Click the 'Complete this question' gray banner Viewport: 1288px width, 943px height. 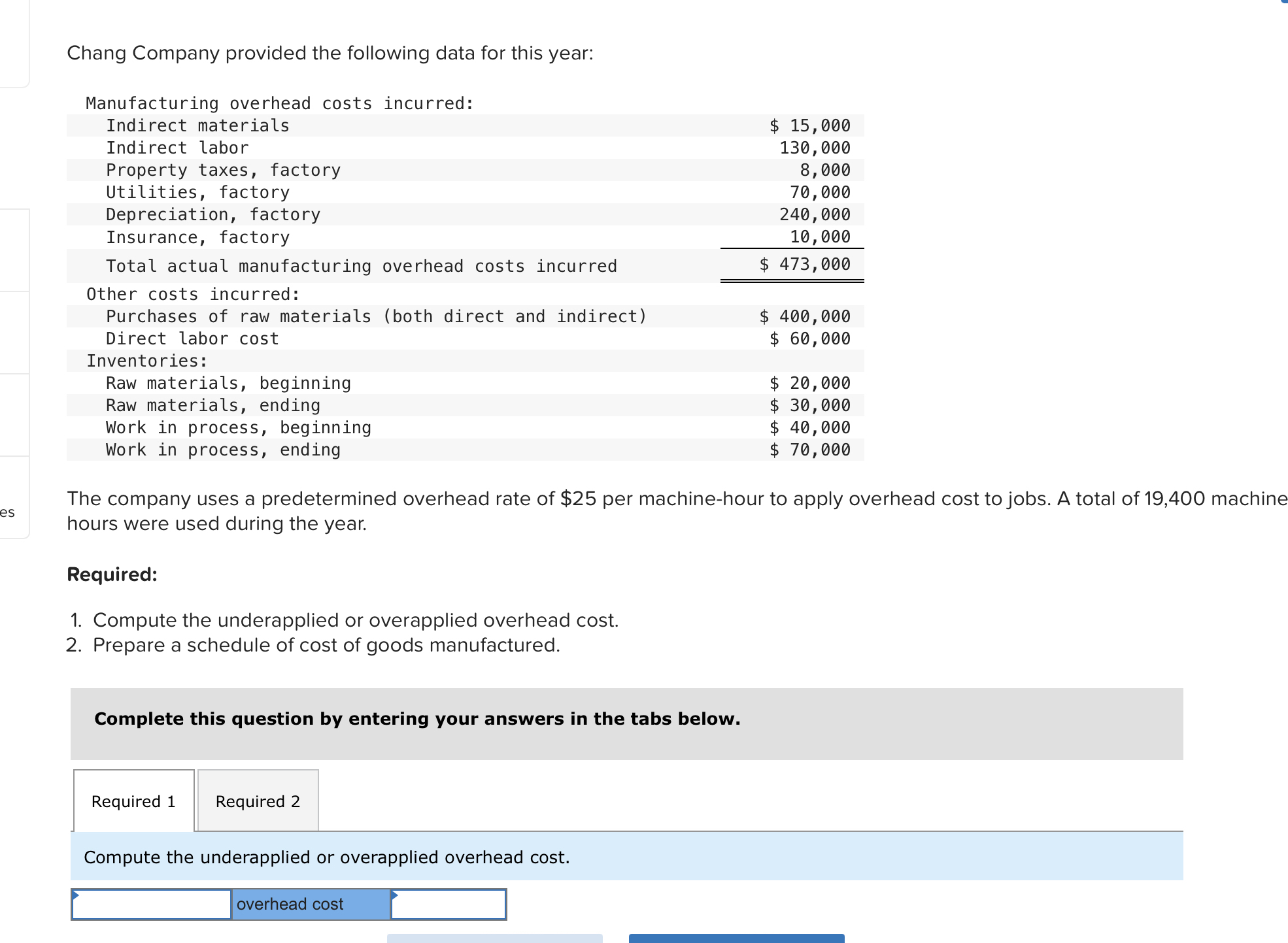click(x=416, y=719)
